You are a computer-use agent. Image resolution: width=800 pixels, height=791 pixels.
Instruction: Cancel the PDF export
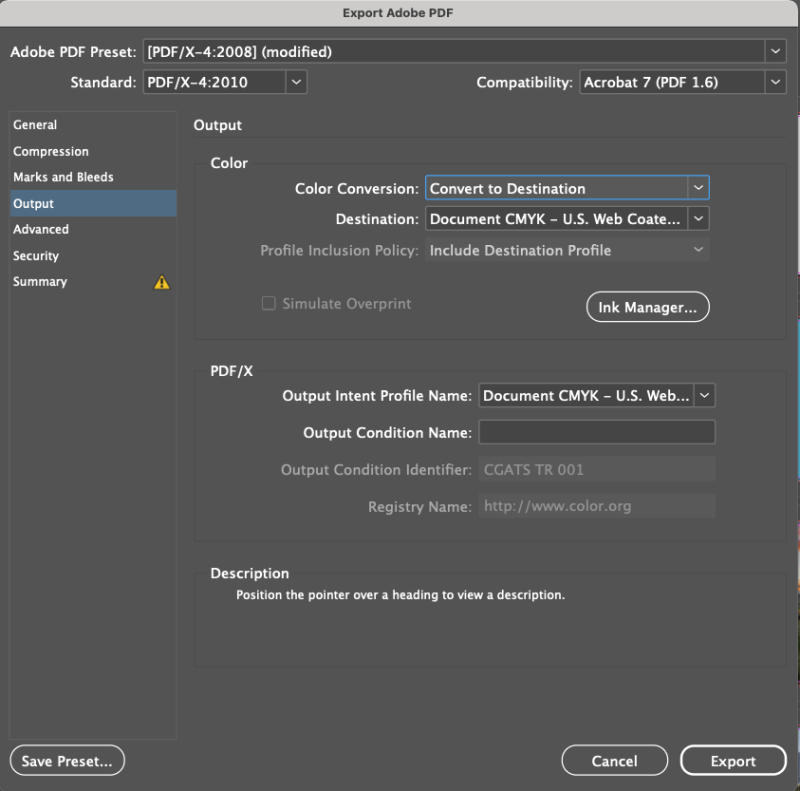click(x=614, y=761)
